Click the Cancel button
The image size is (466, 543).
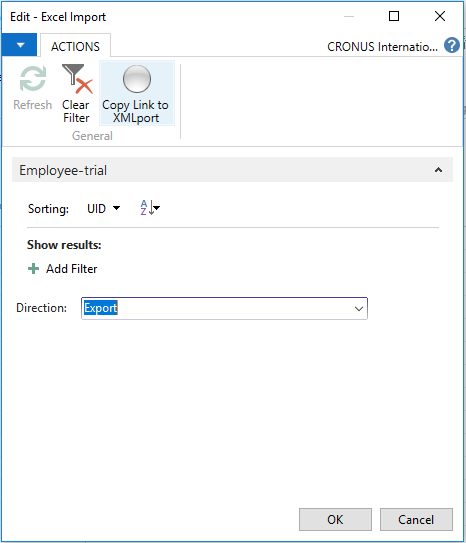click(416, 519)
